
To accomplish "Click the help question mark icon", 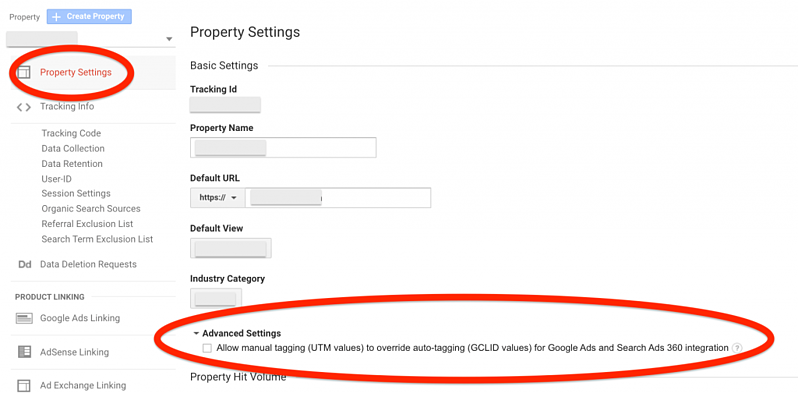I will click(736, 348).
